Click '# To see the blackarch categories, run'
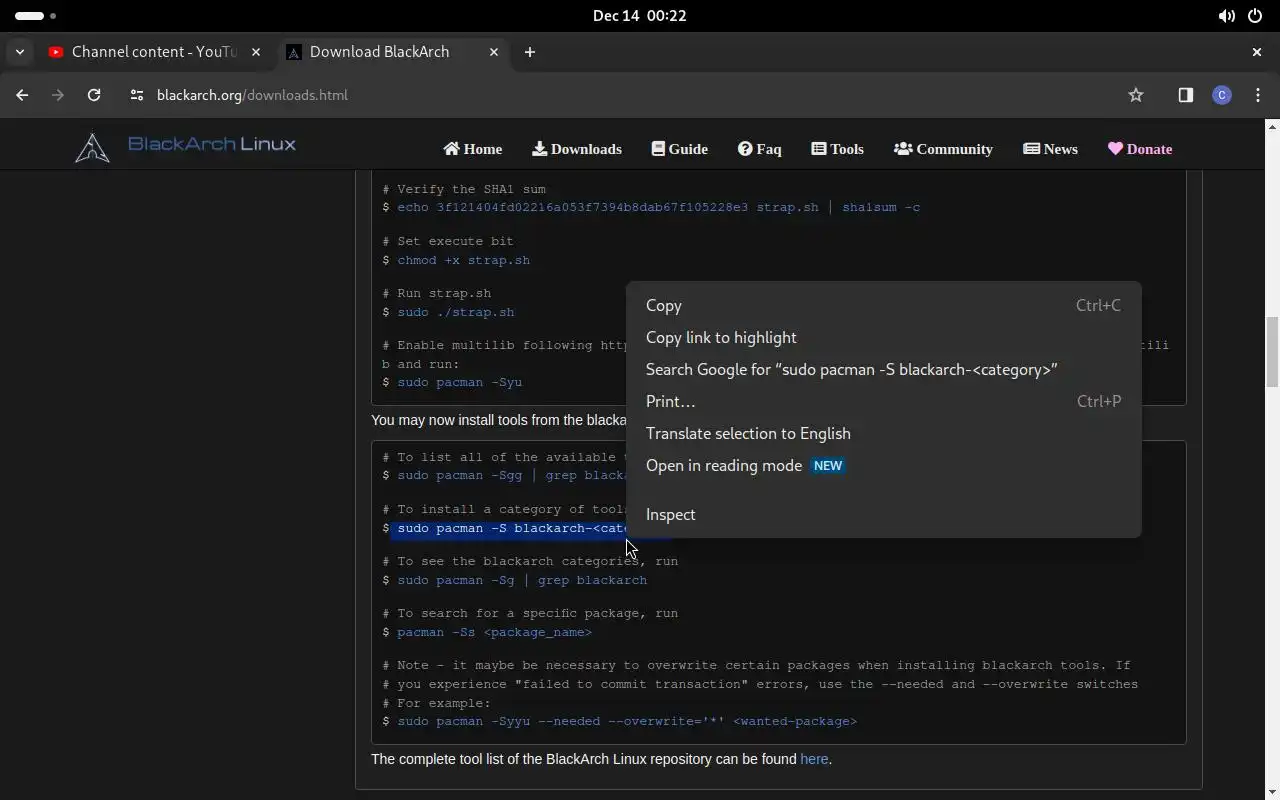This screenshot has width=1280, height=800. click(x=530, y=561)
